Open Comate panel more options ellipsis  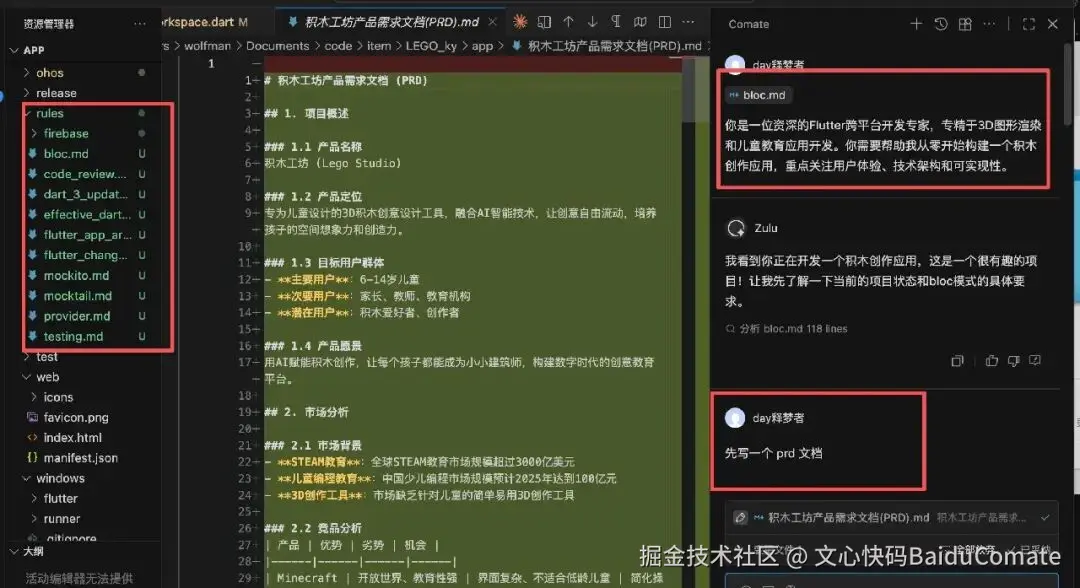(989, 24)
